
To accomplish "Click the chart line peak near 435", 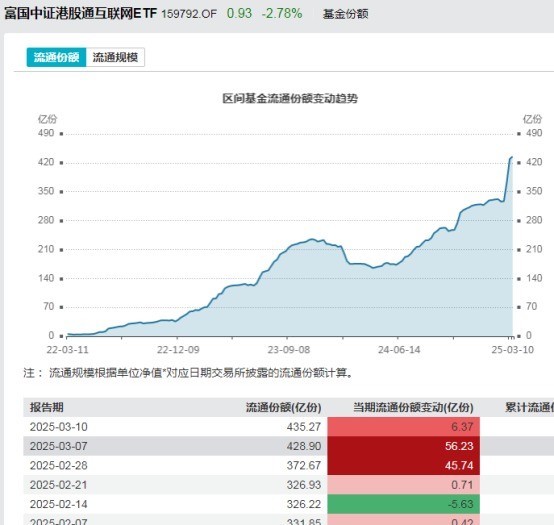I will [512, 157].
